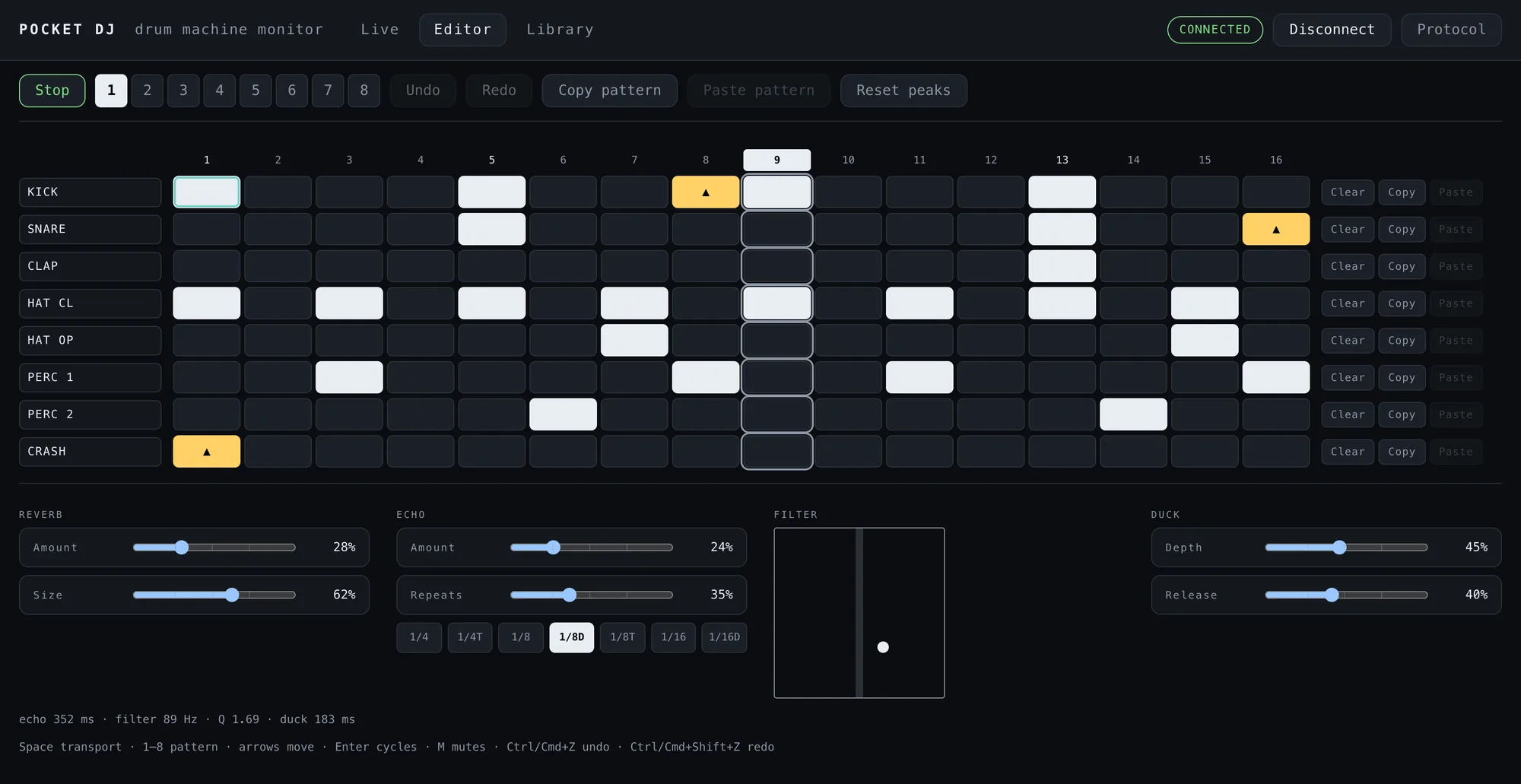Viewport: 1521px width, 784px height.
Task: Adjust the Reverb Amount slider
Action: 214,548
